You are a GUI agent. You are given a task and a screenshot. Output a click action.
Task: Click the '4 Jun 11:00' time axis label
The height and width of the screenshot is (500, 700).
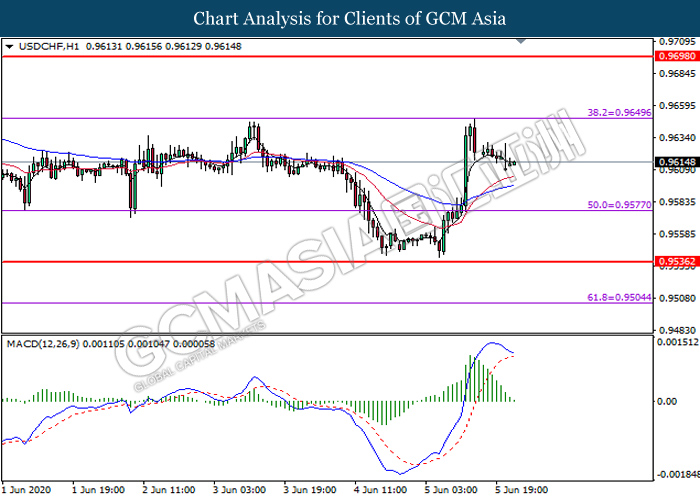[x=380, y=490]
